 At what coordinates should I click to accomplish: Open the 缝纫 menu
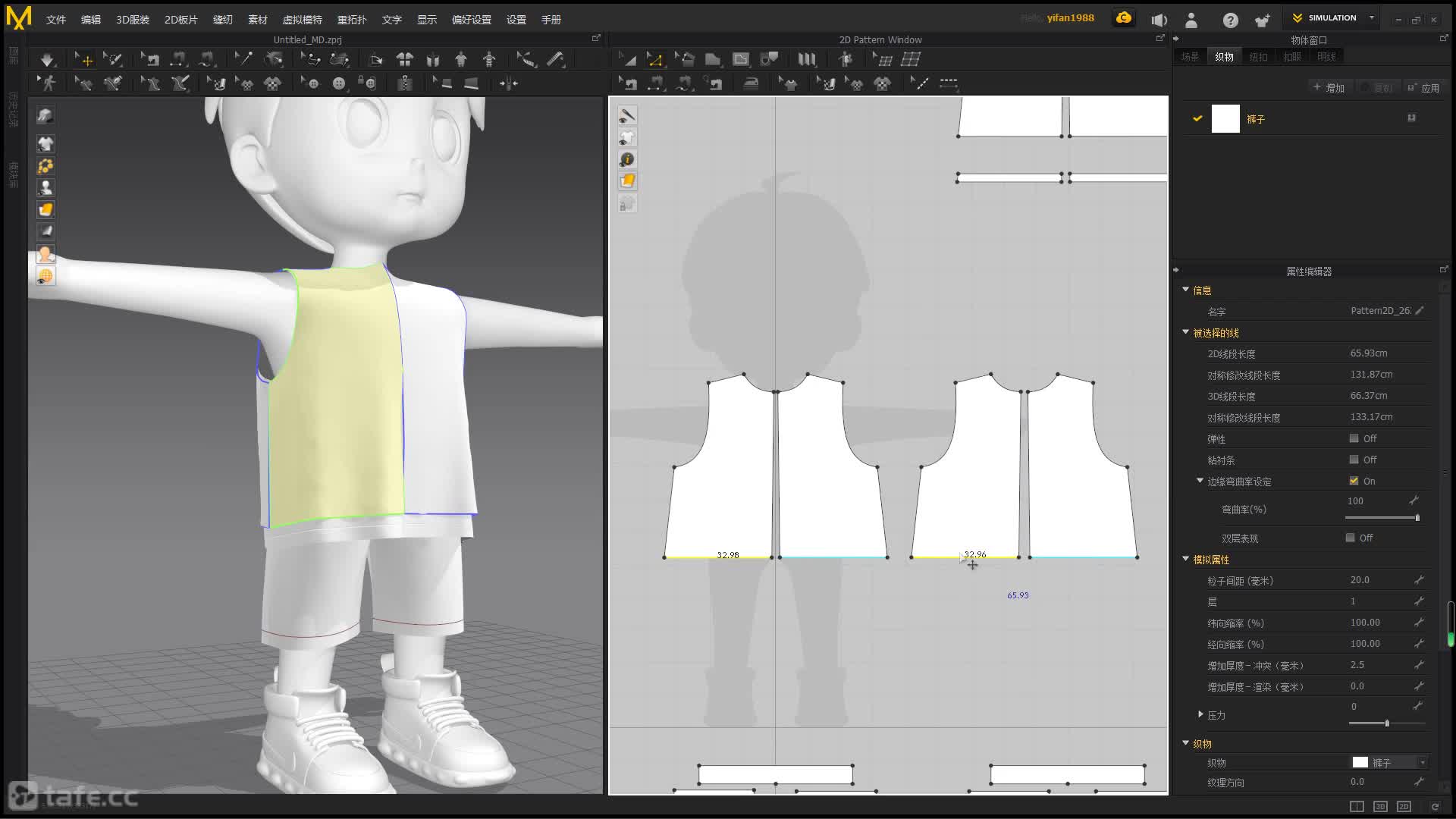tap(222, 20)
